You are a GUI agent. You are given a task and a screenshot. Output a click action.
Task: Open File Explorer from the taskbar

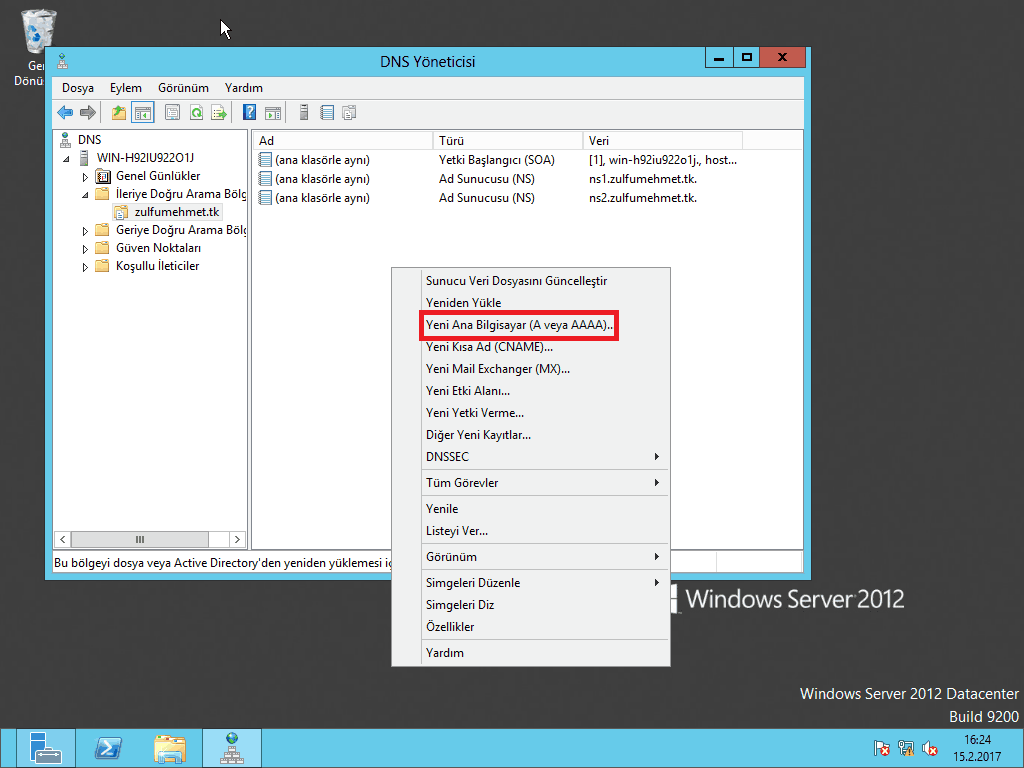point(170,748)
